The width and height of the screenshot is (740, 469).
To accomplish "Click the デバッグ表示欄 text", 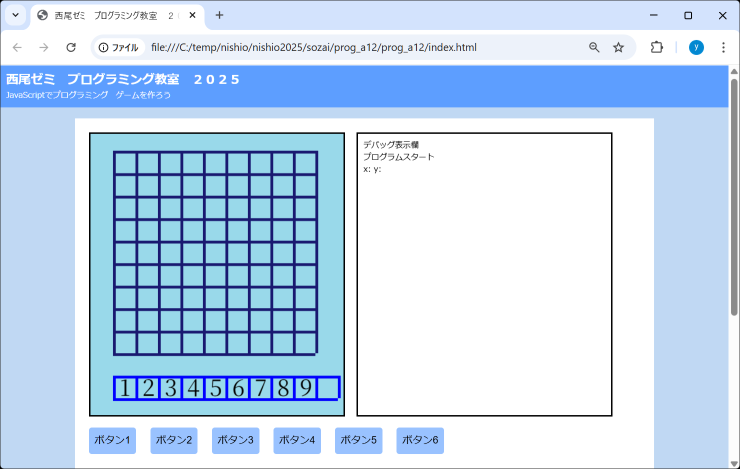I will tap(391, 144).
